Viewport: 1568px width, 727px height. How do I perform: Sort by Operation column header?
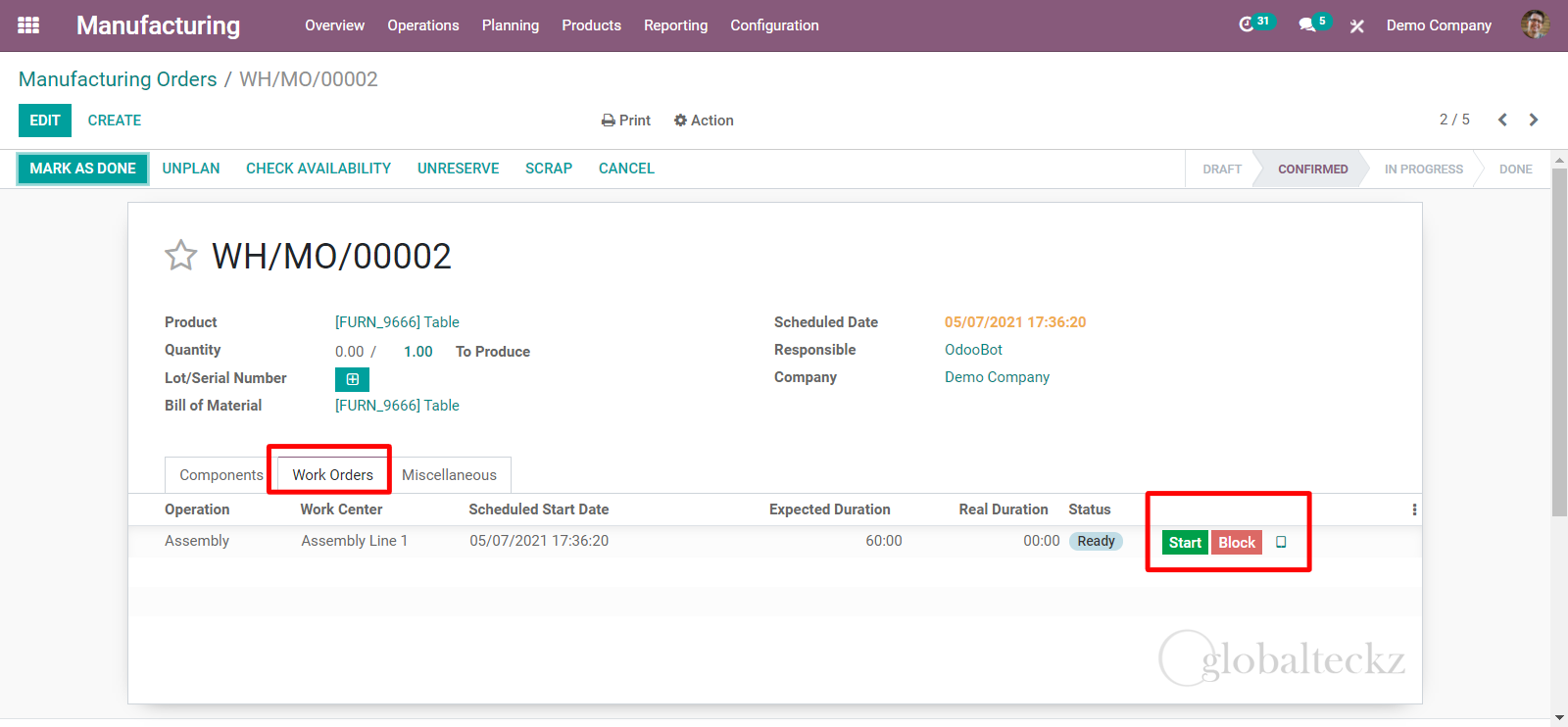[x=197, y=509]
